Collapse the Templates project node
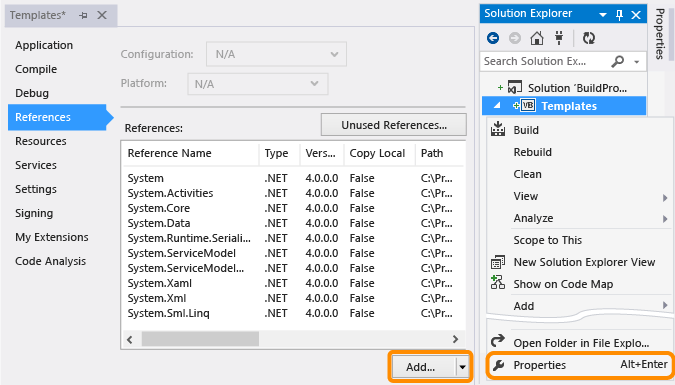The height and width of the screenshot is (385, 675). [498, 106]
